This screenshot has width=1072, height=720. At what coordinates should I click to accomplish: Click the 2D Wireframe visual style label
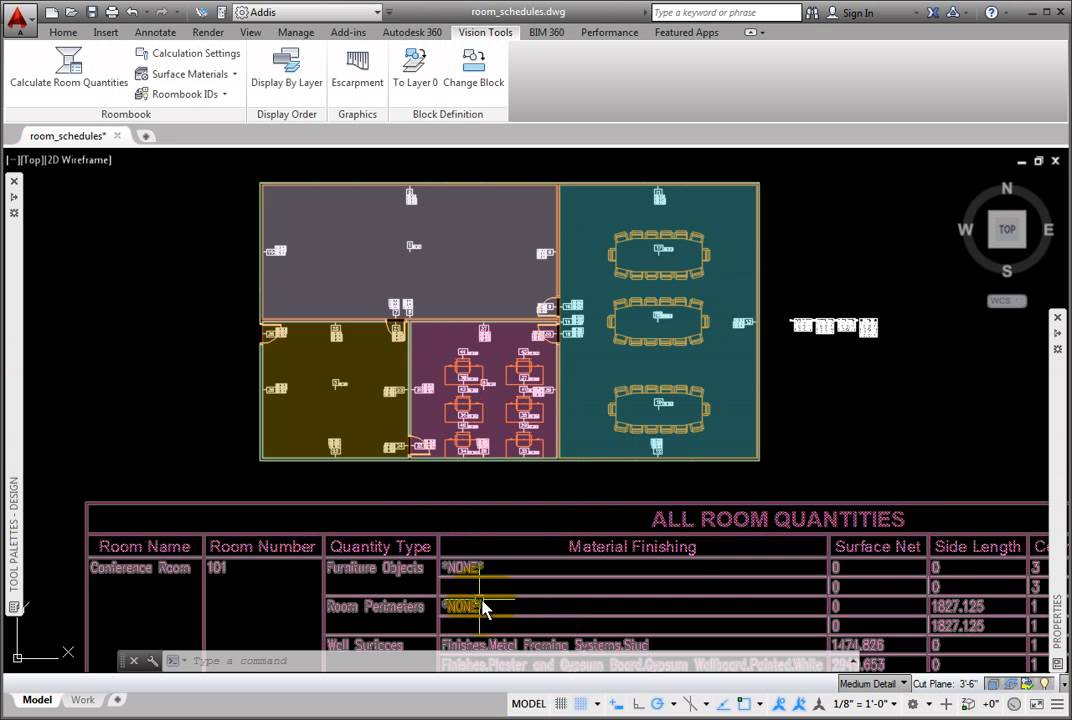(77, 160)
